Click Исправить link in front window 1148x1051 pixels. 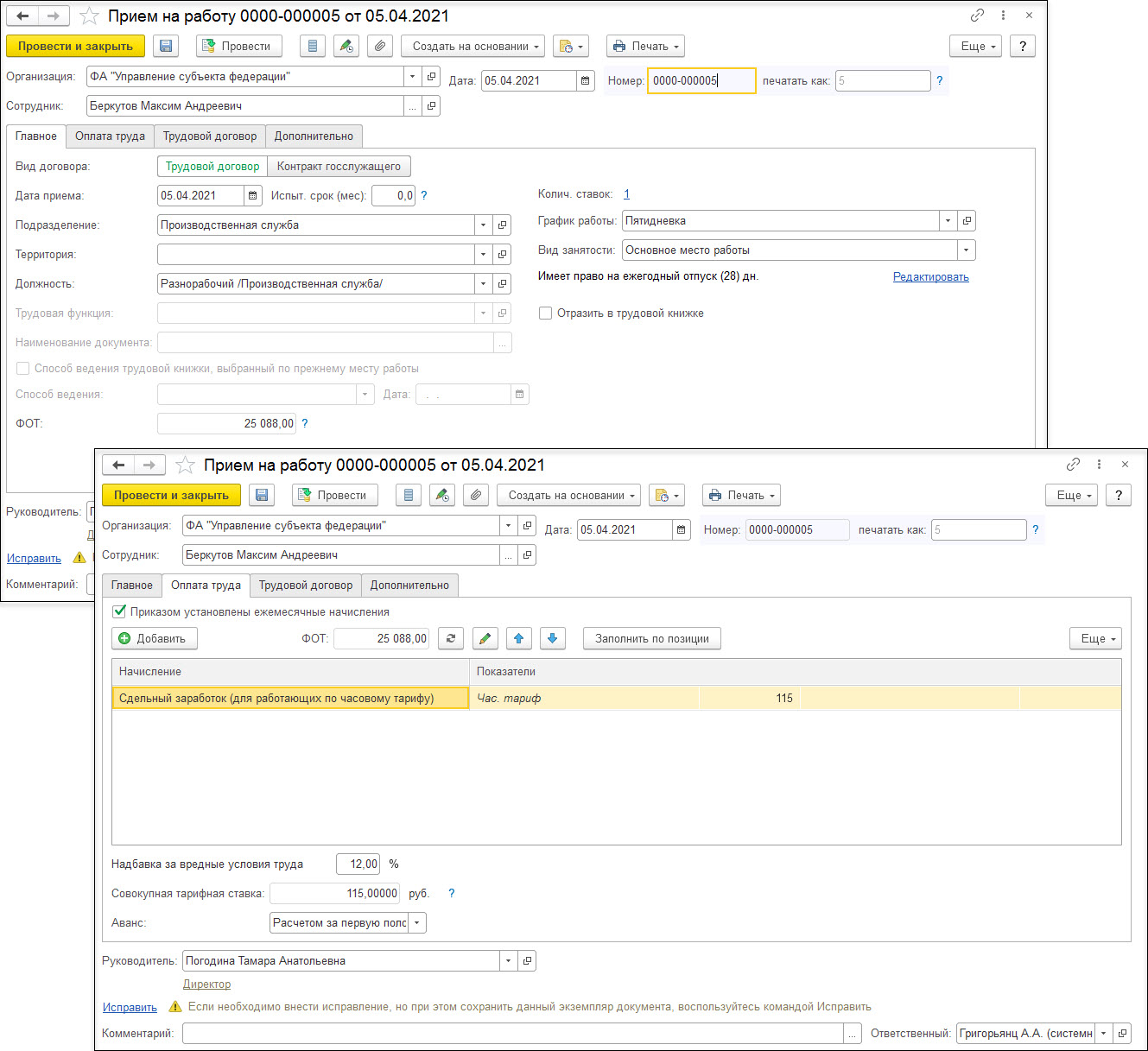click(x=130, y=1007)
